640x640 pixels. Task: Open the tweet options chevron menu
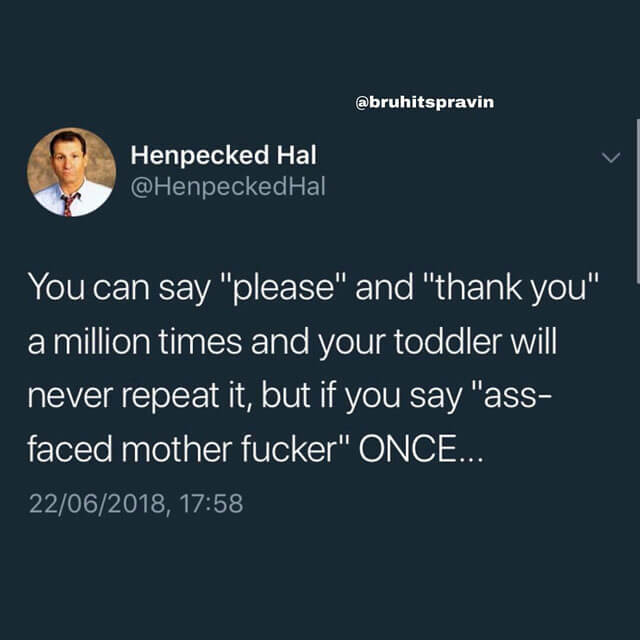pos(611,157)
